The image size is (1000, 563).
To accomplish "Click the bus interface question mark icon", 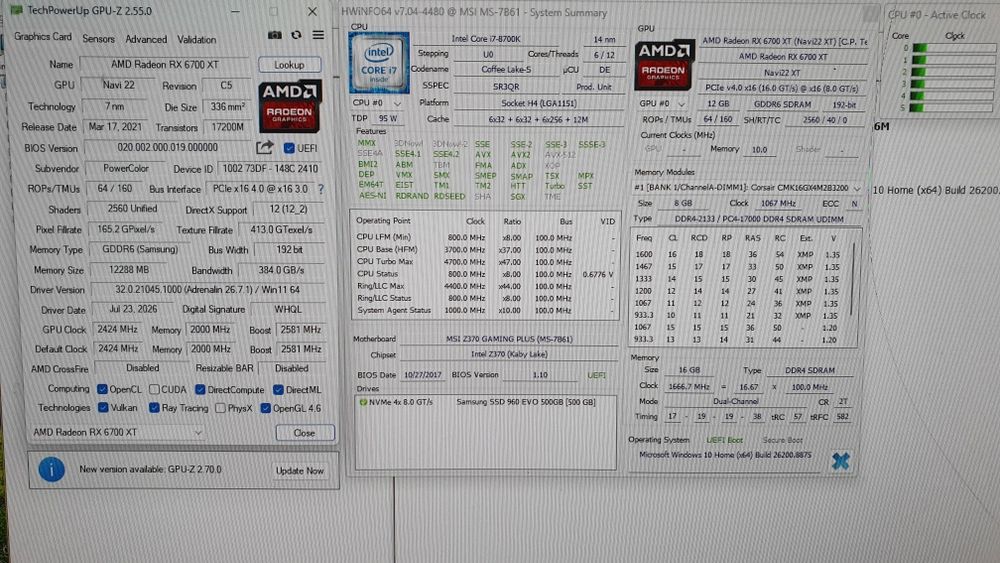I will 321,189.
